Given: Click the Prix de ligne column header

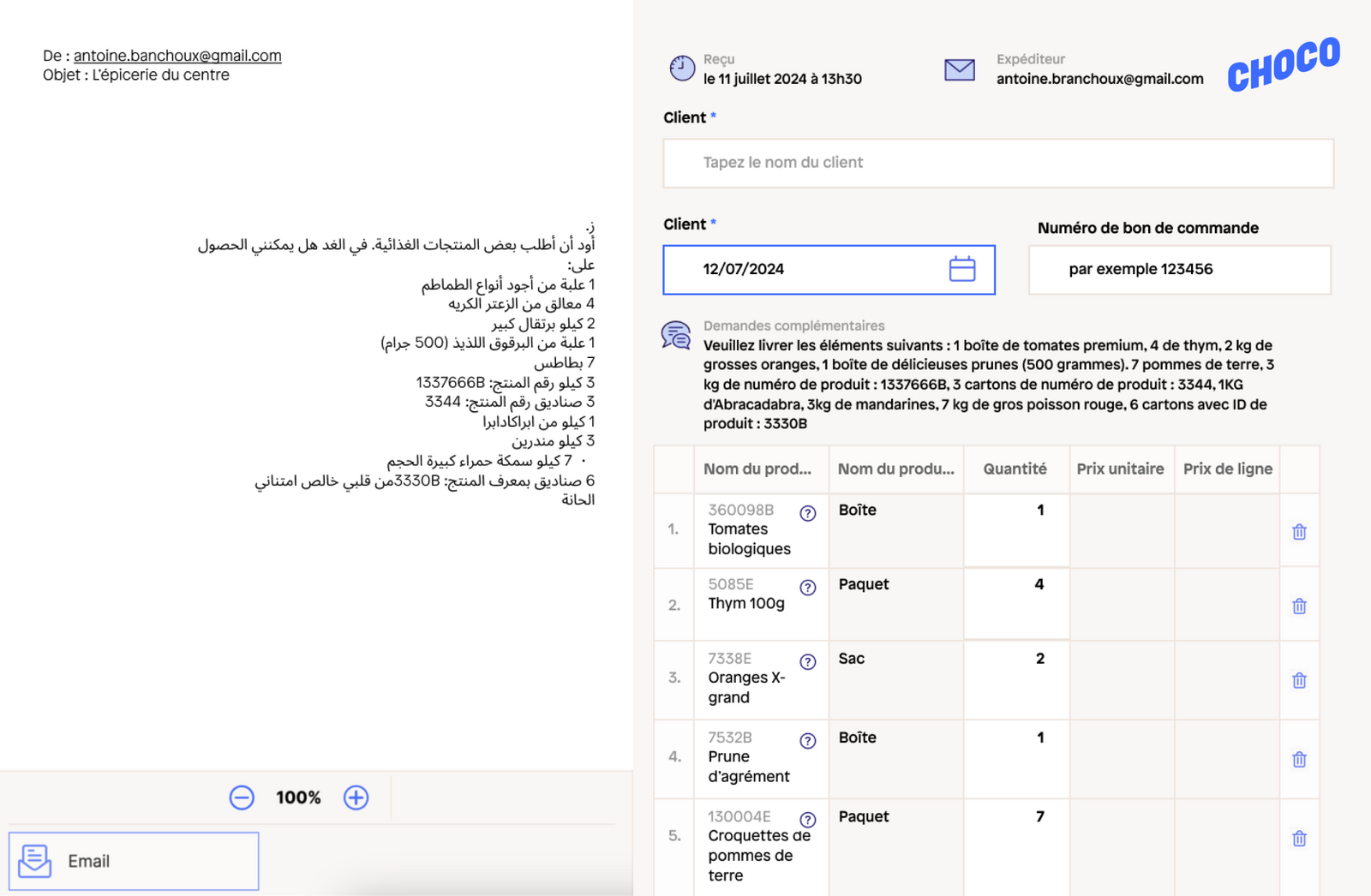Looking at the screenshot, I should coord(1227,469).
